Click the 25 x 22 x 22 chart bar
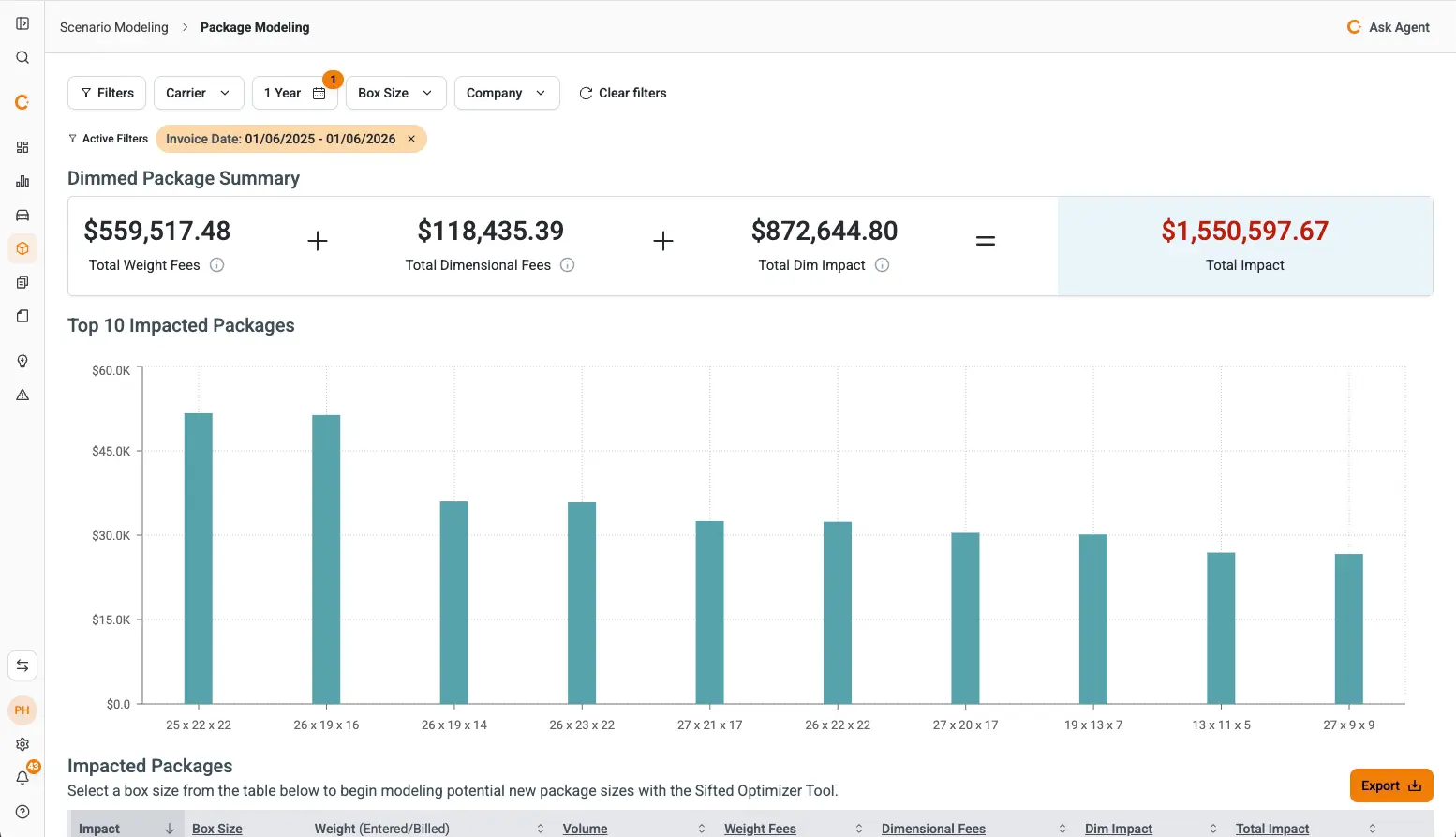This screenshot has width=1456, height=837. pos(199,559)
